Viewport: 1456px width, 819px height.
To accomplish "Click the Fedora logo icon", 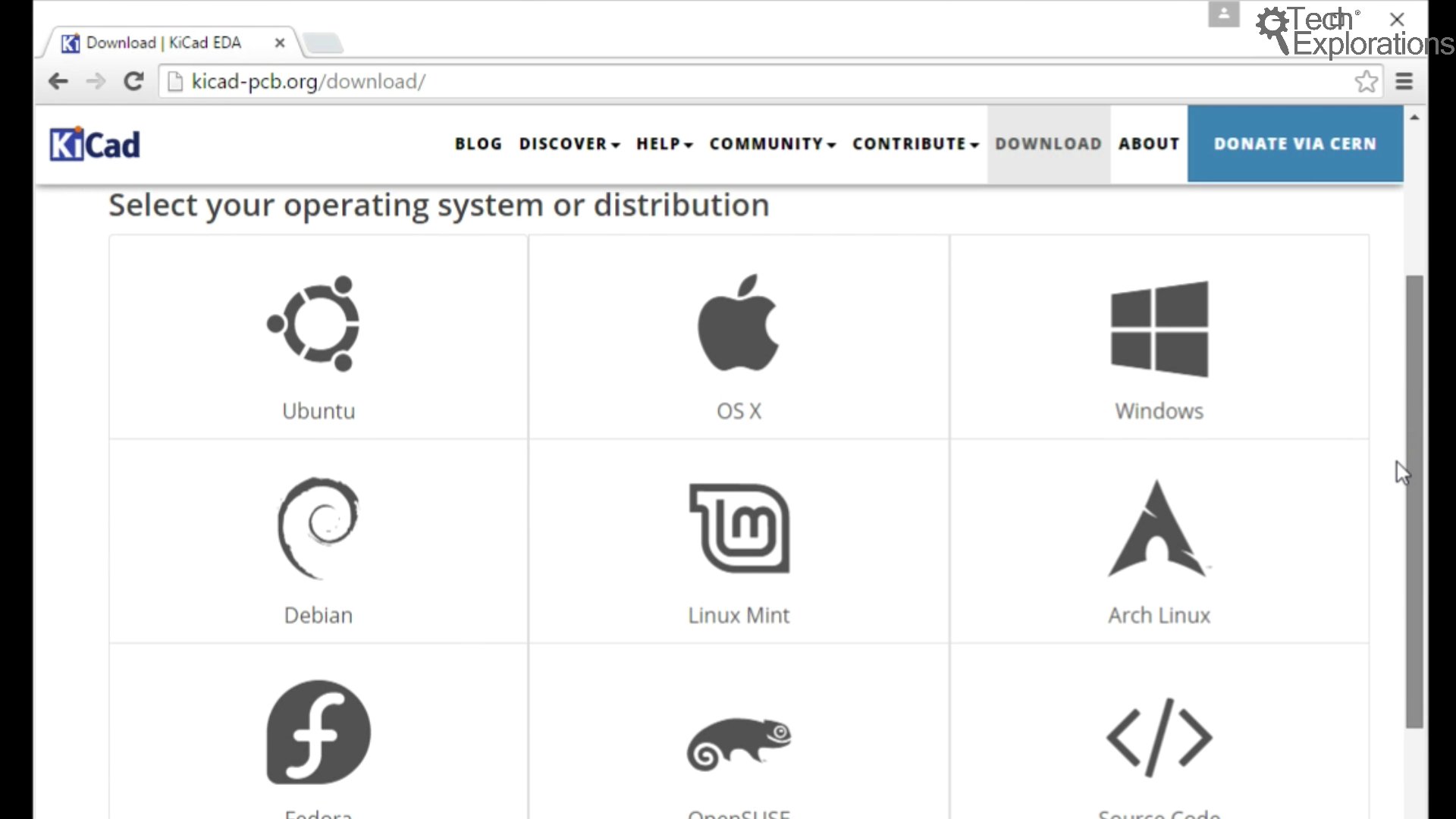I will point(318,732).
